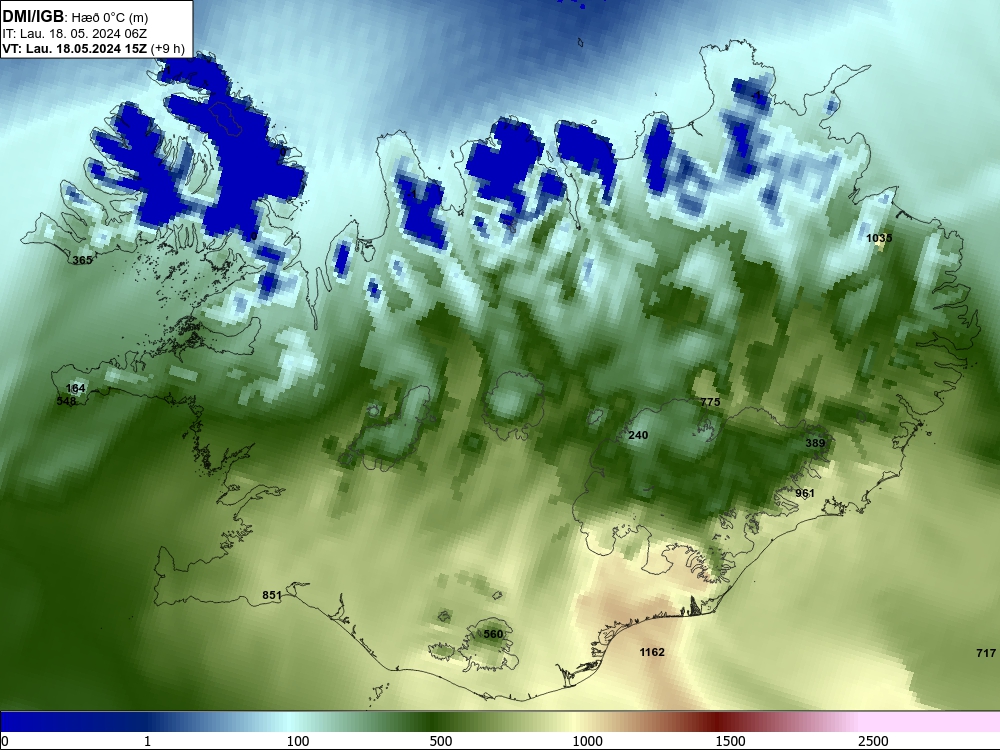Click the 100 tick on the colour scale
Viewport: 1000px width, 750px height.
coord(298,741)
